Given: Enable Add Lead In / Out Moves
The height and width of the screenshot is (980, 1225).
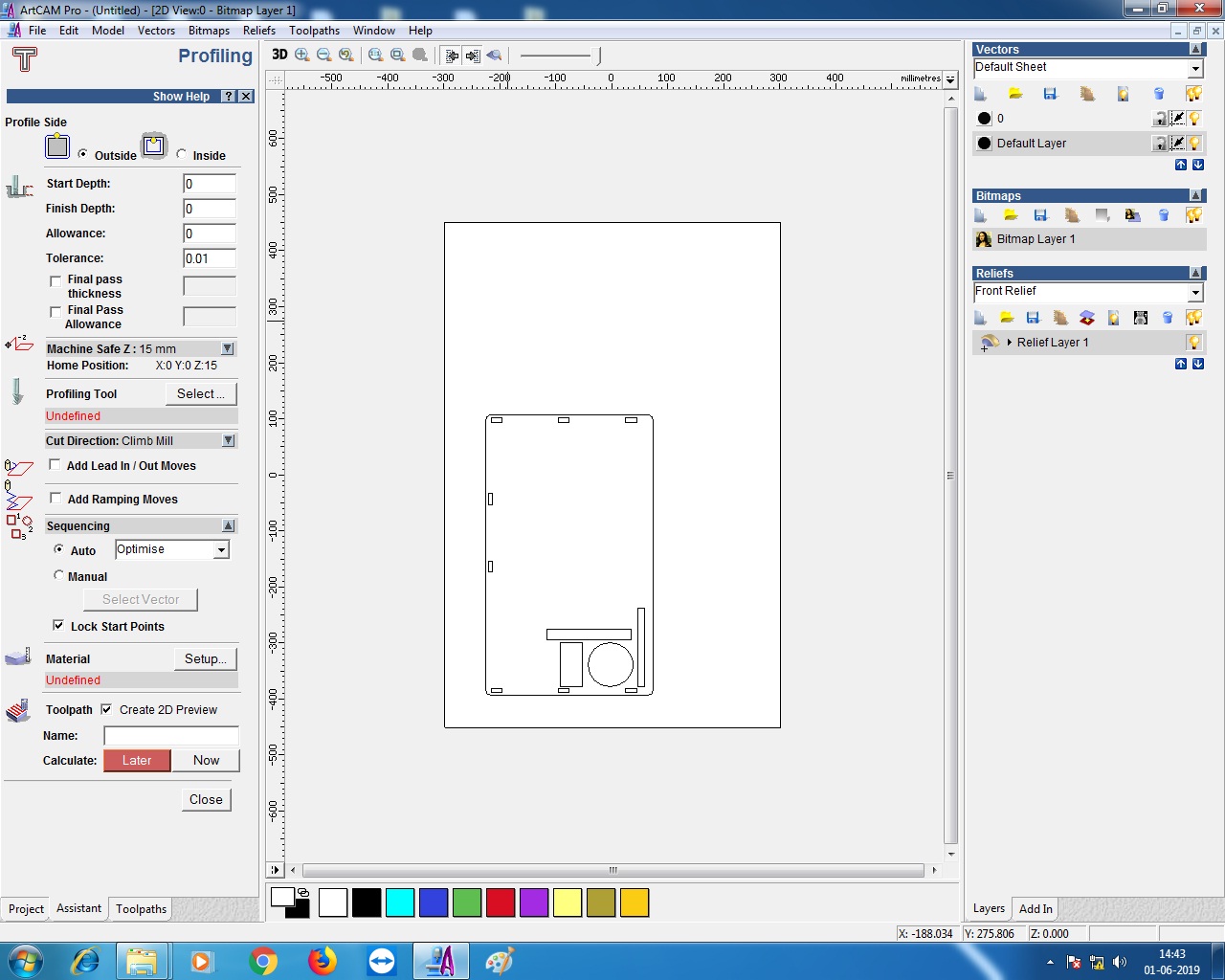Looking at the screenshot, I should (x=56, y=465).
